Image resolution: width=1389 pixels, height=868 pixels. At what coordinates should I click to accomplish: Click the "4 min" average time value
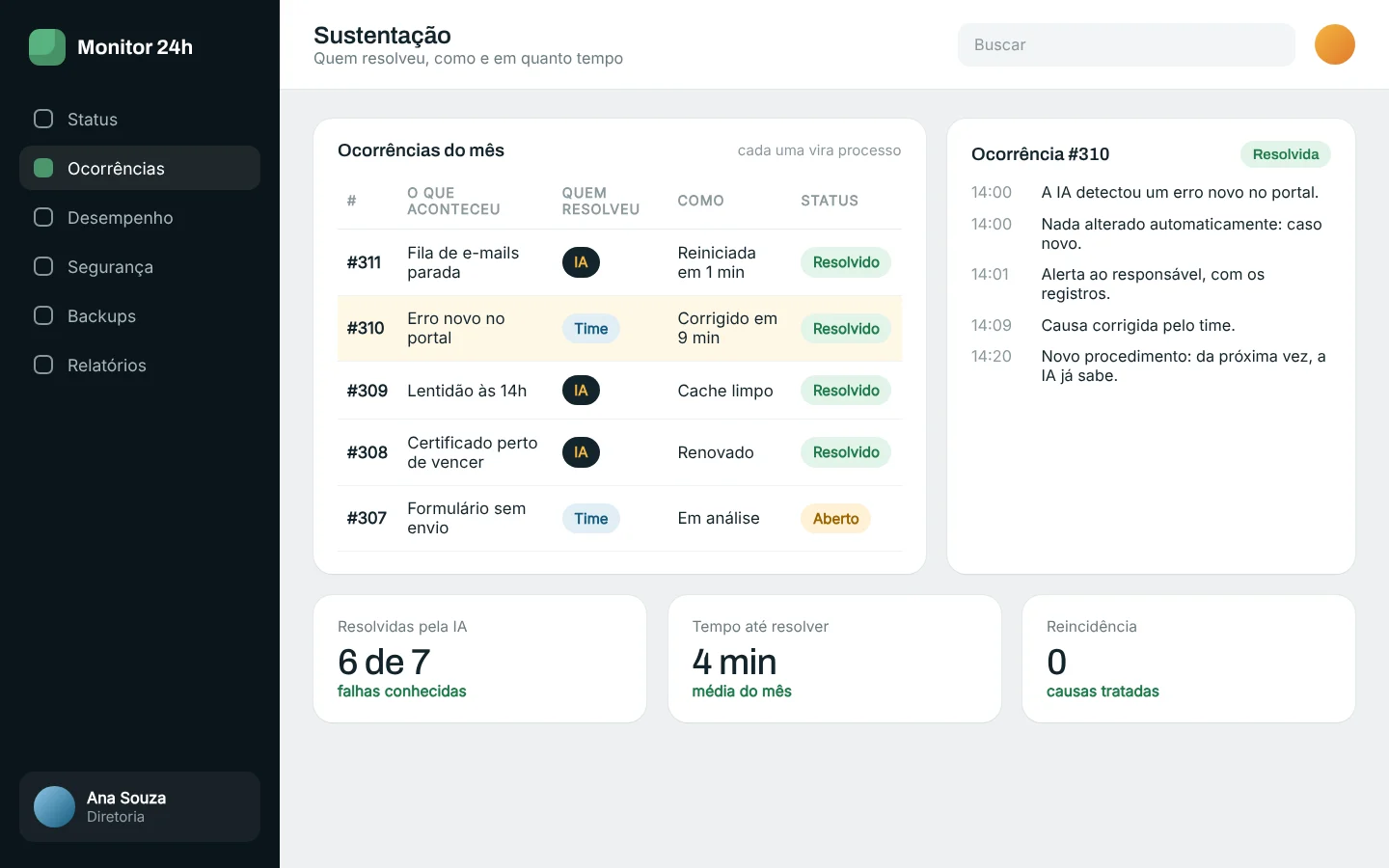click(734, 662)
